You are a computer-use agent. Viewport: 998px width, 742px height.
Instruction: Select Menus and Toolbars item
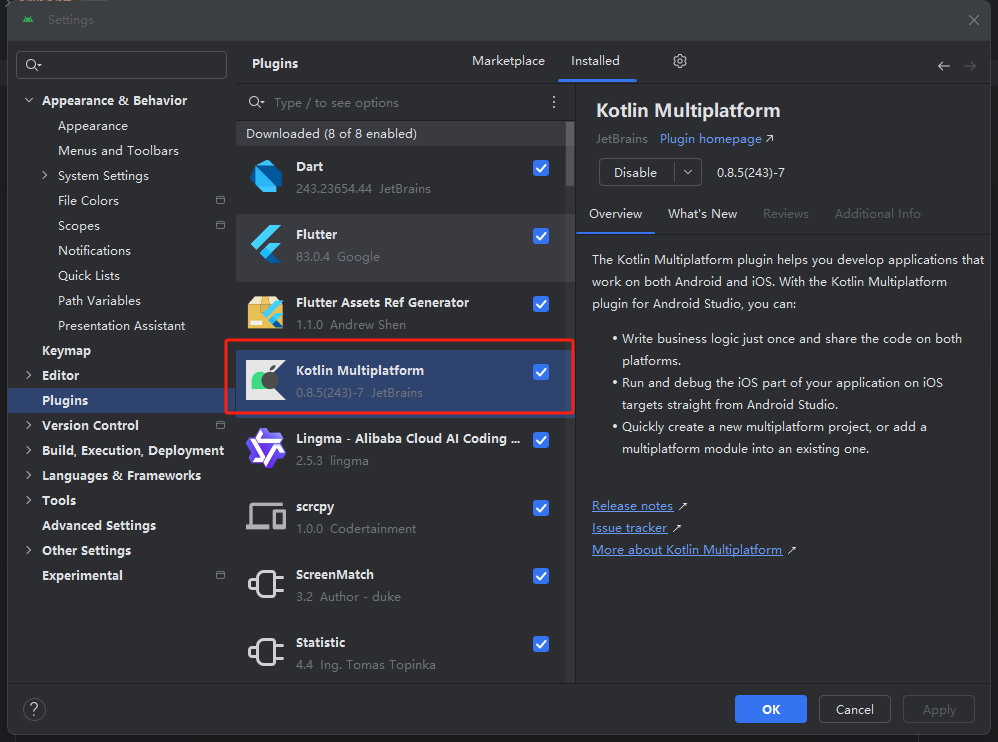(118, 150)
